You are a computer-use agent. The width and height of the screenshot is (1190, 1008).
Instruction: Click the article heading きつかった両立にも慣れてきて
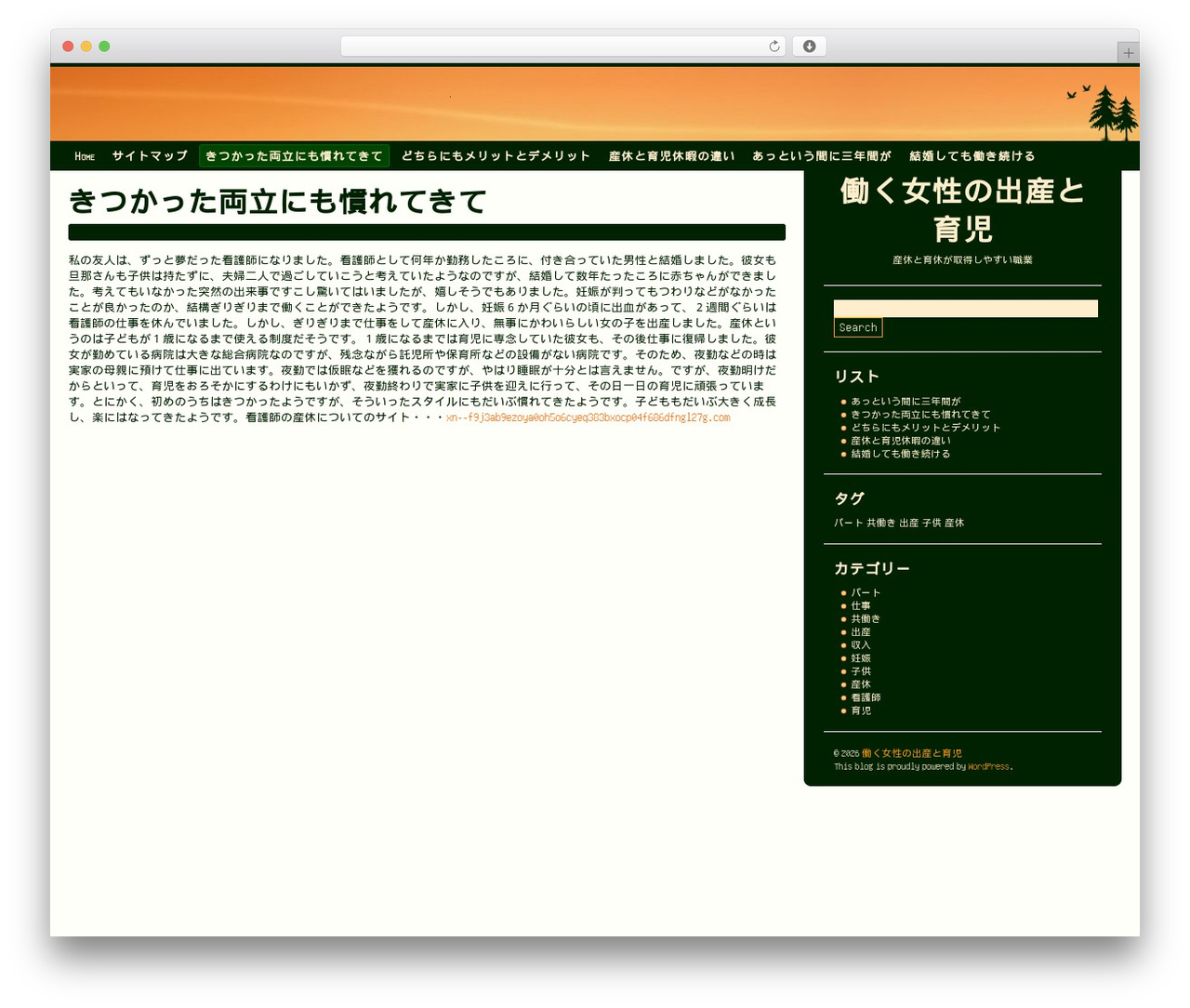tap(278, 201)
